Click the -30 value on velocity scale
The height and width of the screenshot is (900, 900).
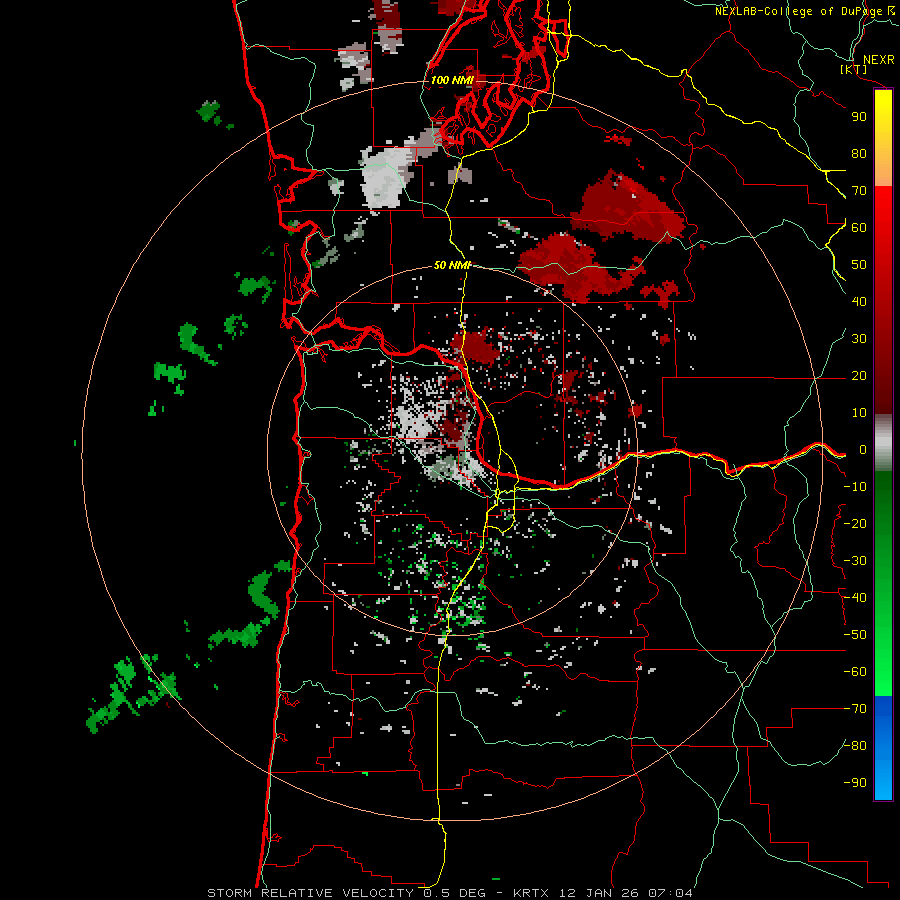pos(855,561)
